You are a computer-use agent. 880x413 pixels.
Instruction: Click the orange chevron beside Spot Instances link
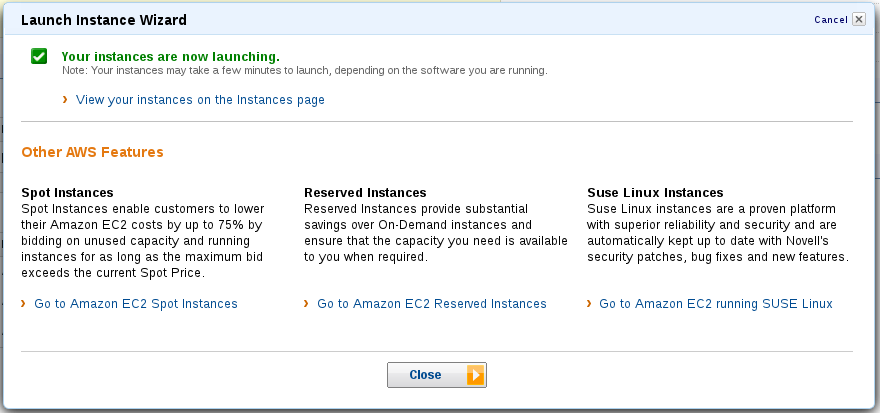pos(24,304)
